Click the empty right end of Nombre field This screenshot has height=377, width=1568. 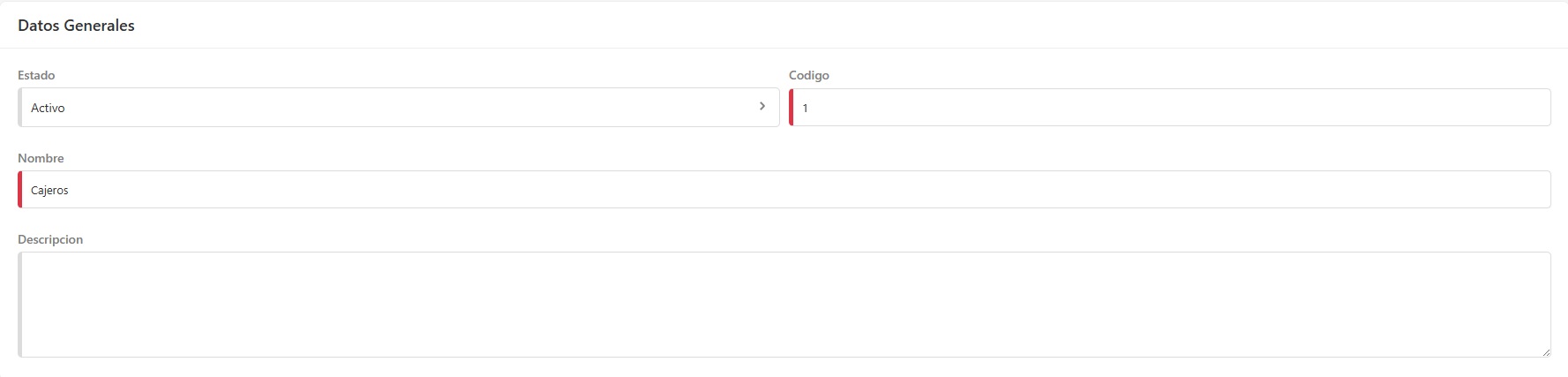(1500, 190)
